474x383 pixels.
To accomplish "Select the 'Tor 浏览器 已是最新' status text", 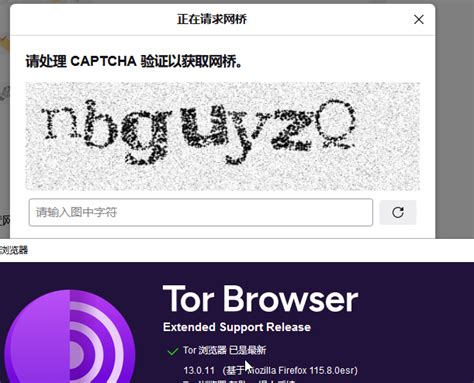I will (224, 350).
